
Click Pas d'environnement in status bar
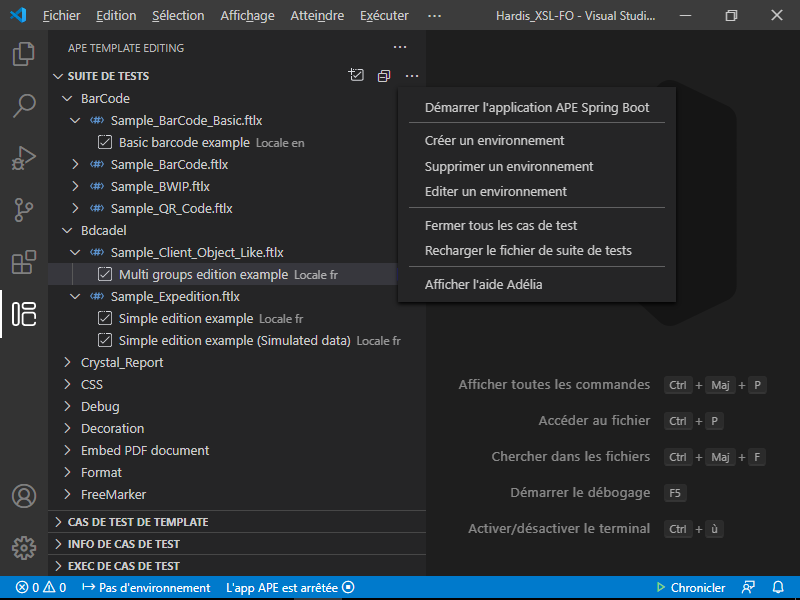146,588
